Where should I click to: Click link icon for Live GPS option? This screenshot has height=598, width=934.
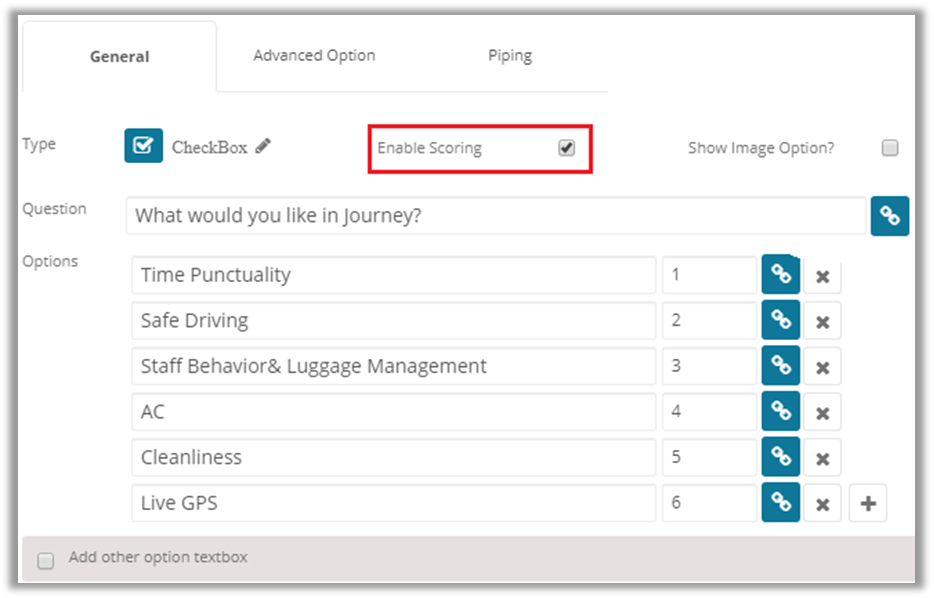click(x=781, y=503)
